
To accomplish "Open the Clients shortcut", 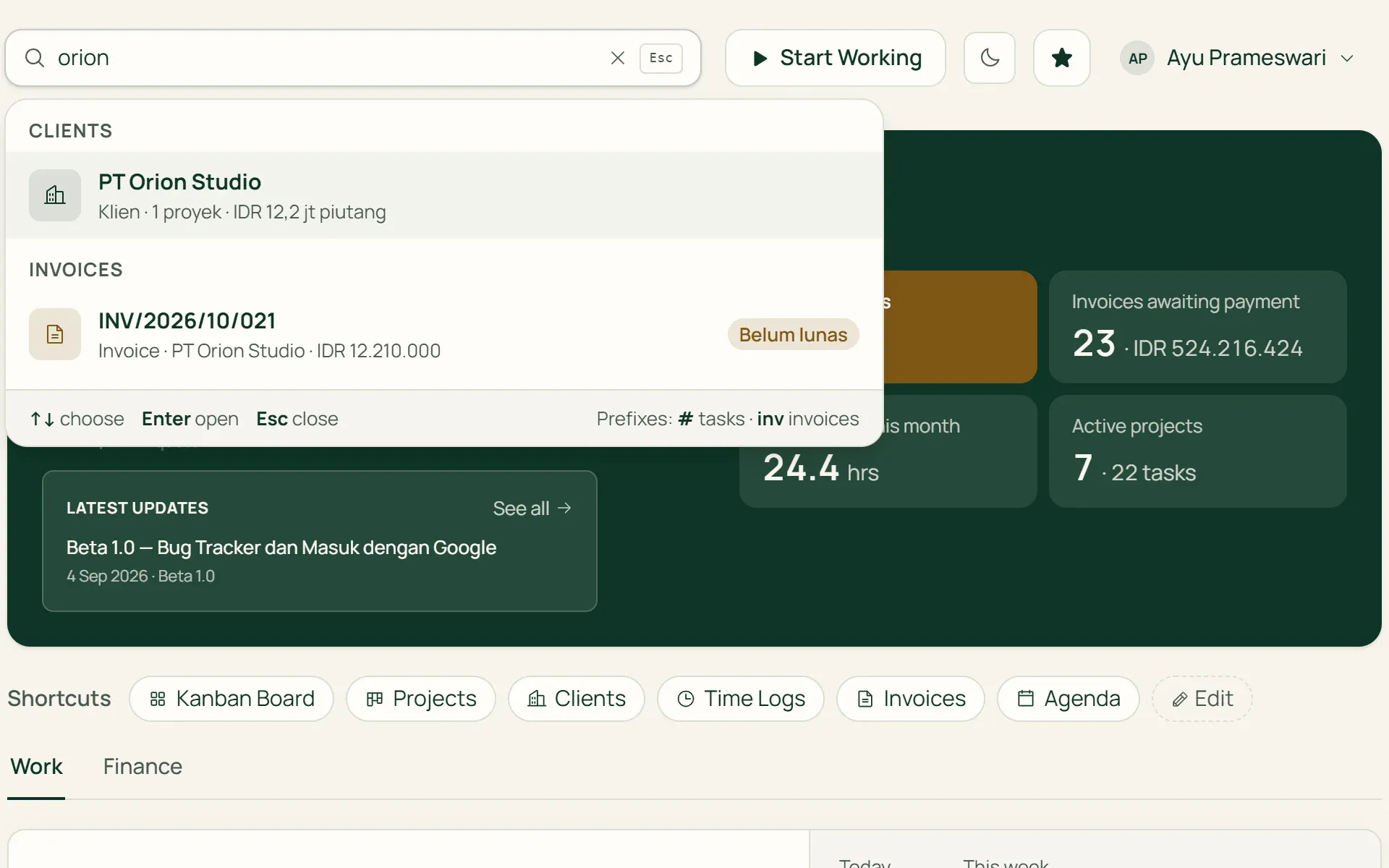I will (577, 699).
